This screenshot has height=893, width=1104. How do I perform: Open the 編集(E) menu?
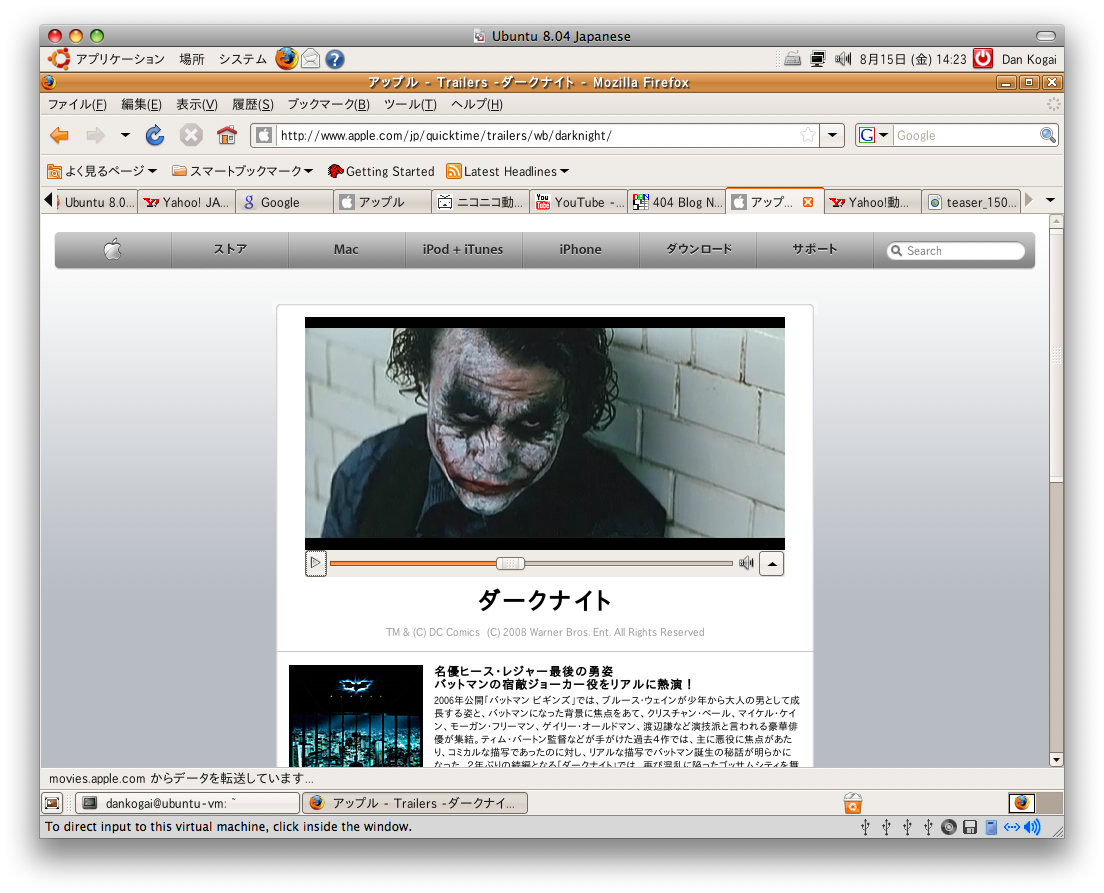[x=141, y=104]
